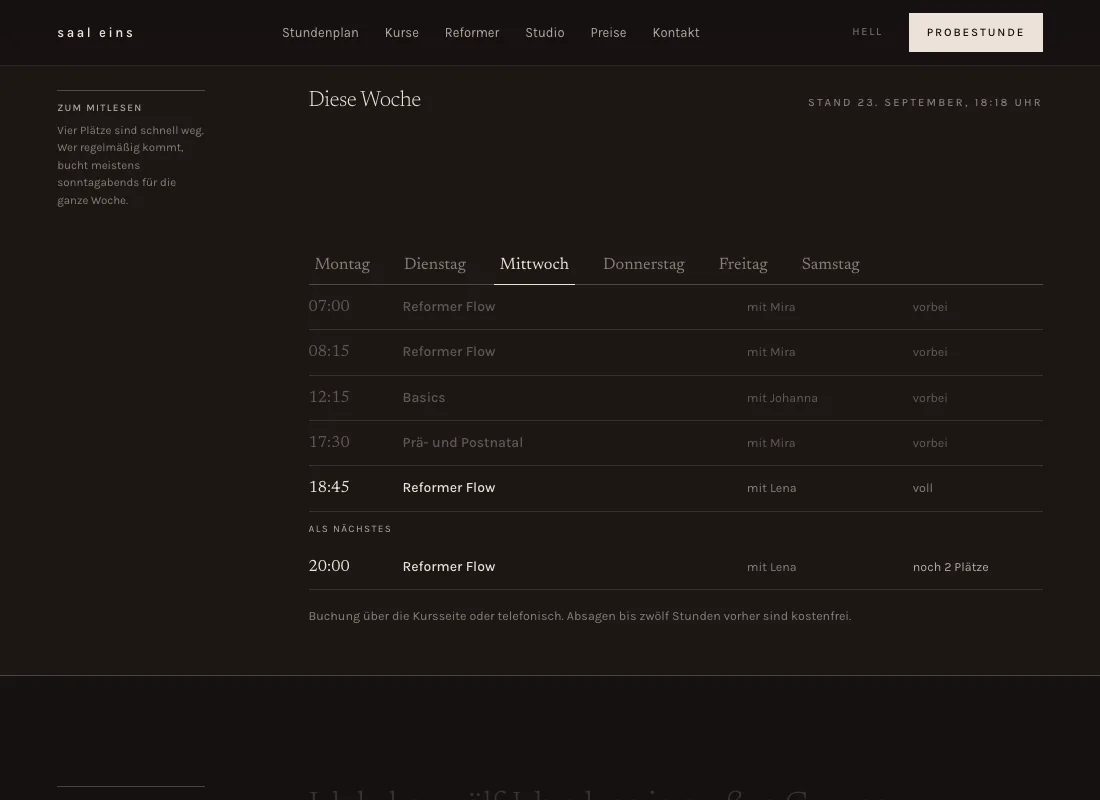Screen dimensions: 1100x800
Task: Open the Freitag tab
Action: tap(743, 265)
